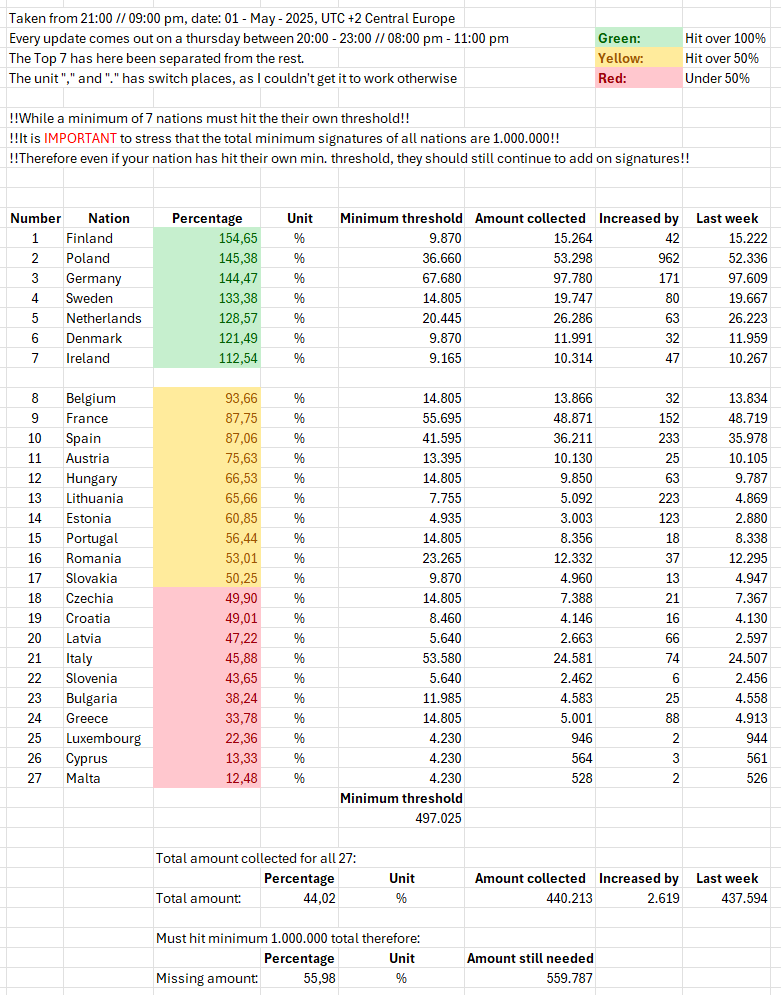Select the total minimum threshold cell 497.025
Viewport: 781px width, 995px height.
[x=401, y=818]
